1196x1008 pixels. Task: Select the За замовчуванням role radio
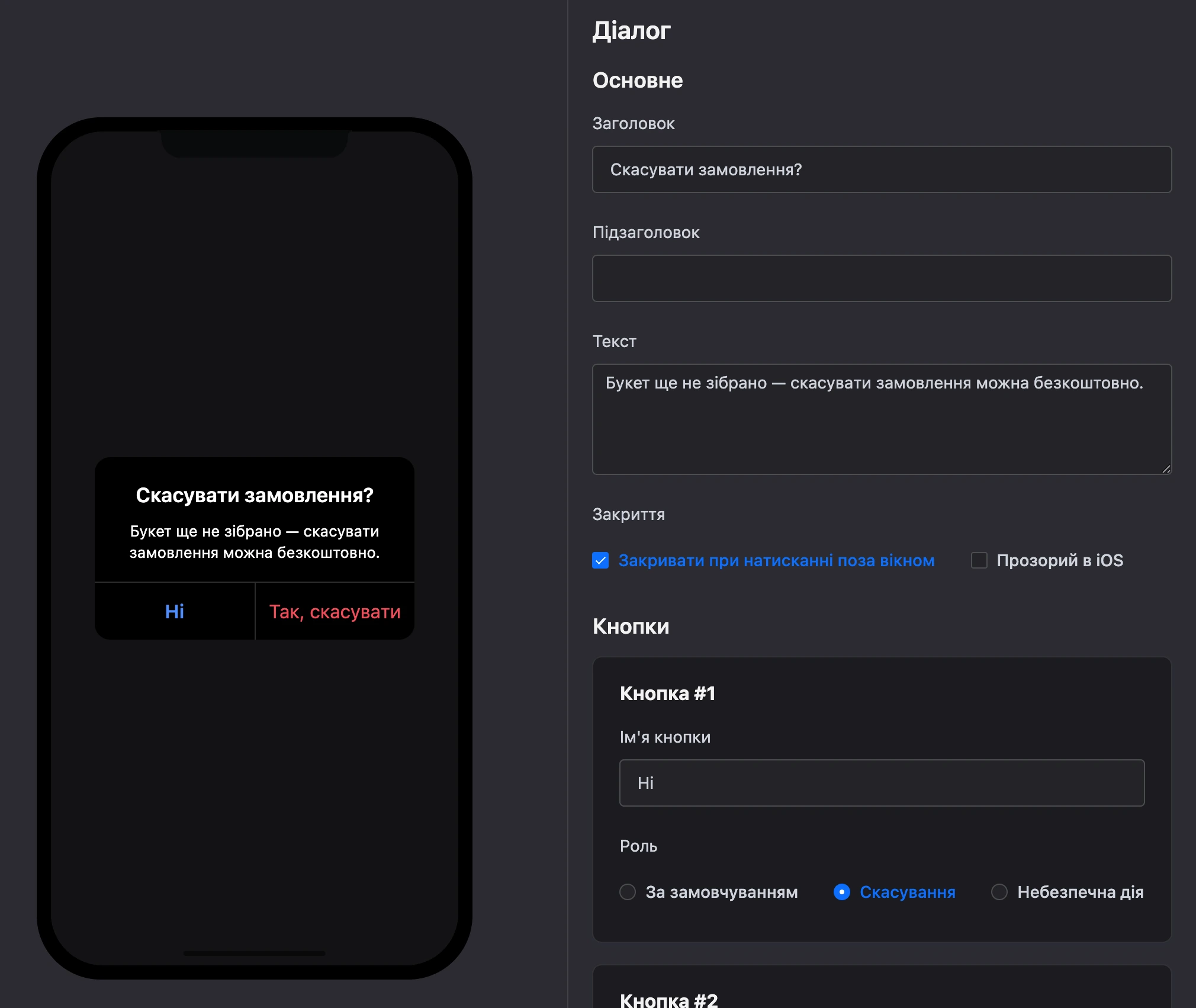tap(628, 892)
